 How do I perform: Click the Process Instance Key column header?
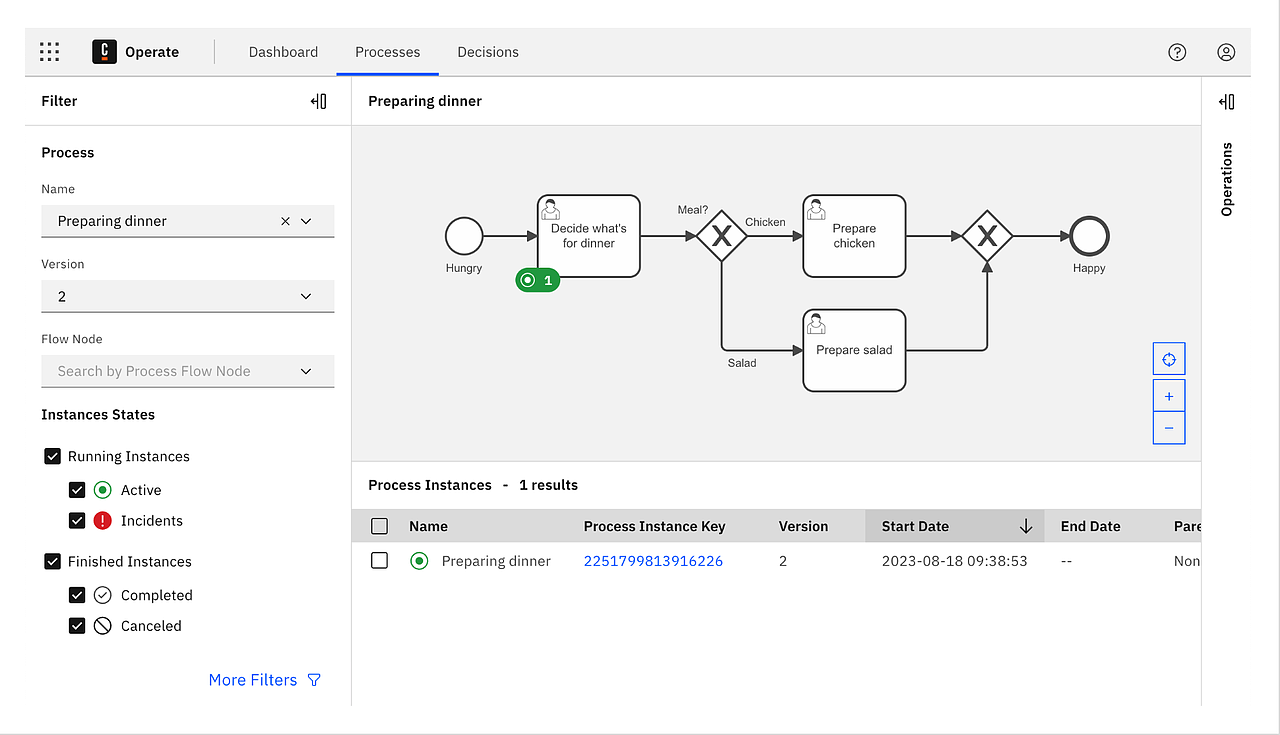pos(655,526)
